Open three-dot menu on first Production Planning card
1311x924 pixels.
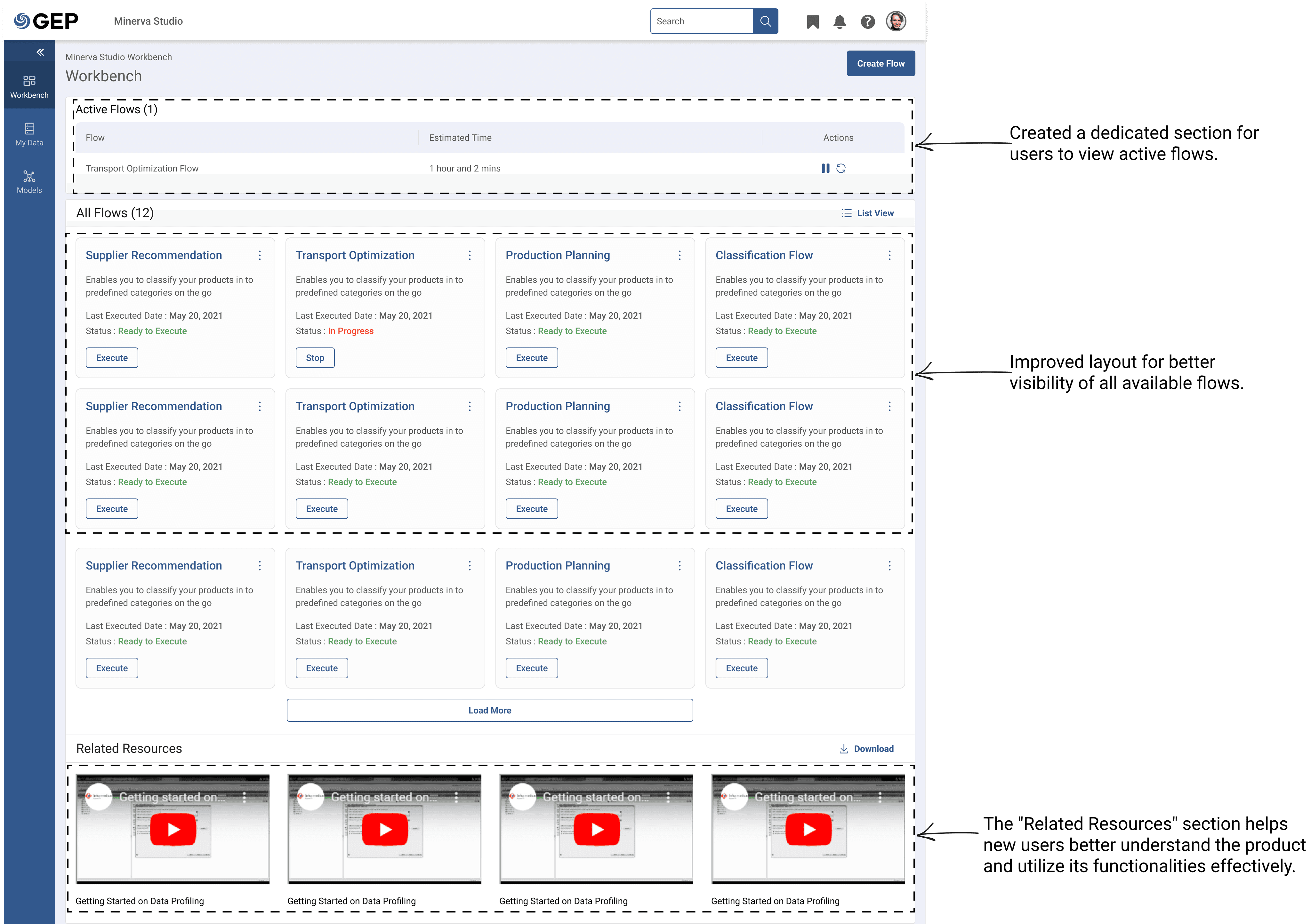coord(680,255)
